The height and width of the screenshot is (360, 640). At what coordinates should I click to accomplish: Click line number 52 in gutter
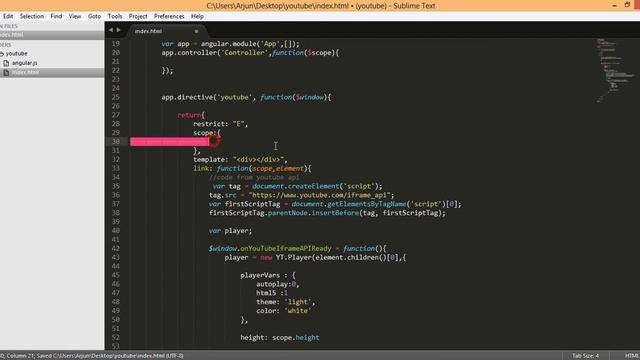[x=116, y=338]
